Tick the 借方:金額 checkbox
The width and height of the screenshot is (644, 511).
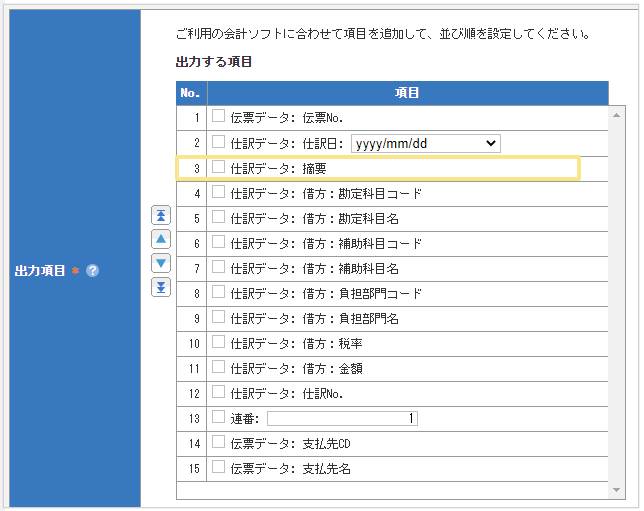(219, 368)
